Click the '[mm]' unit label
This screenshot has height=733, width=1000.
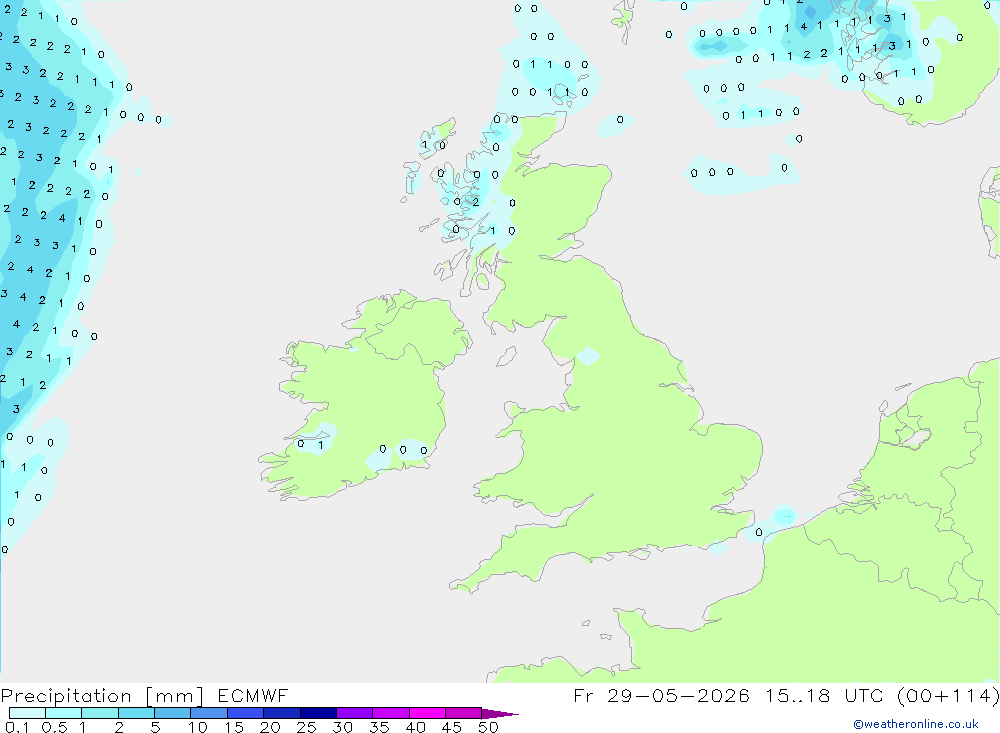pos(175,696)
